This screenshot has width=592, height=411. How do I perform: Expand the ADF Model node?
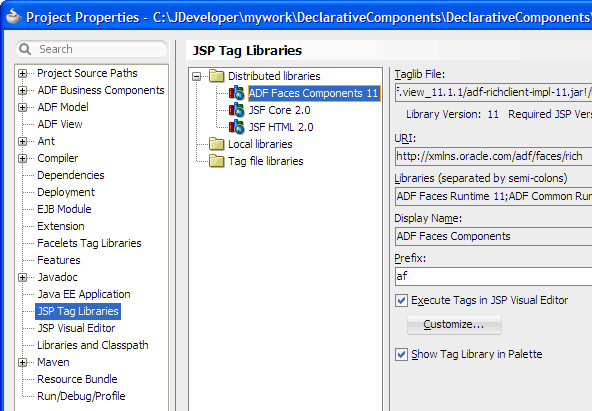[x=23, y=107]
